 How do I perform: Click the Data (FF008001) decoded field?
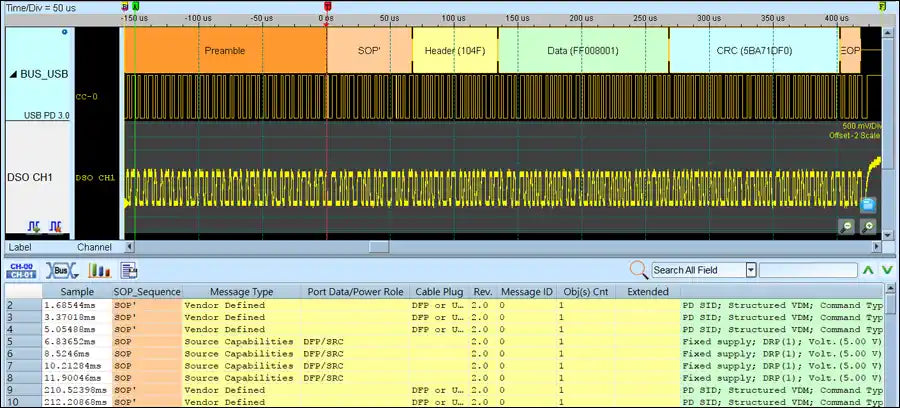point(583,50)
